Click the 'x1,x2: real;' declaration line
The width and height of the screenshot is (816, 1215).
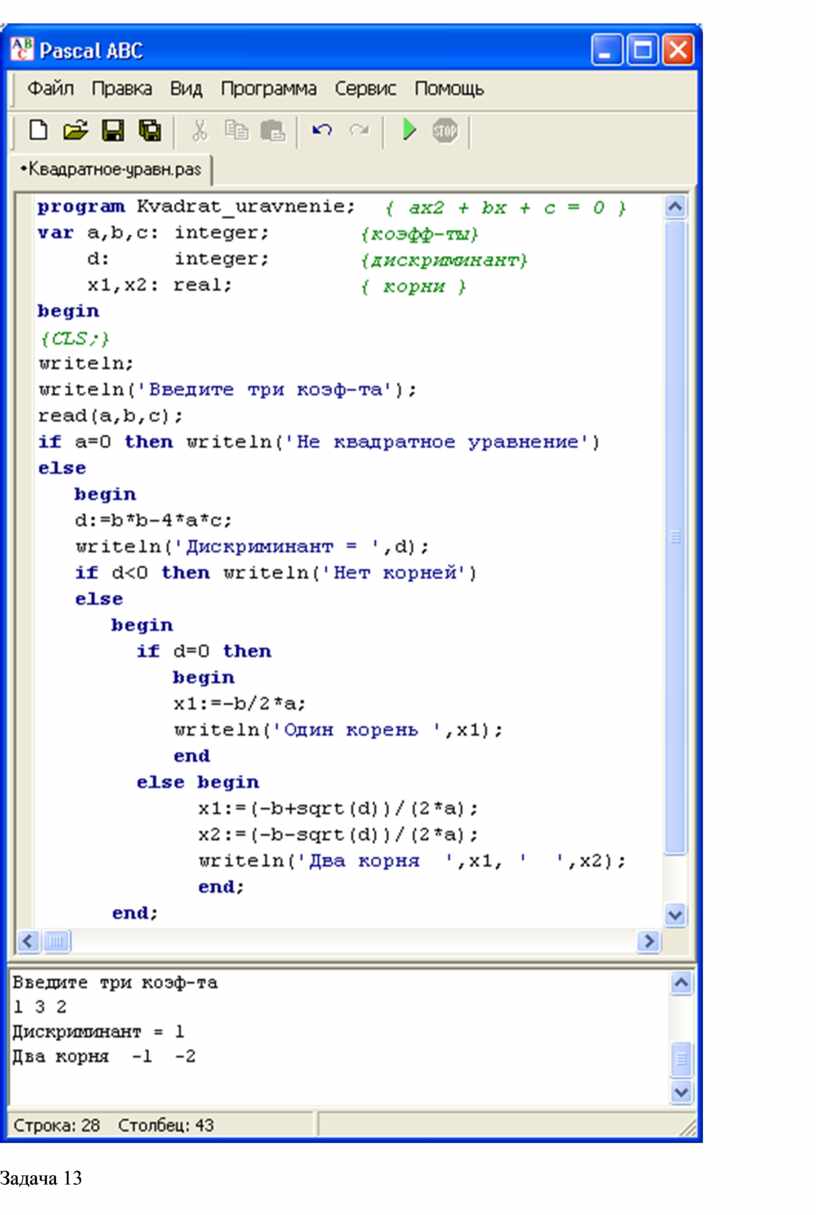click(160, 285)
